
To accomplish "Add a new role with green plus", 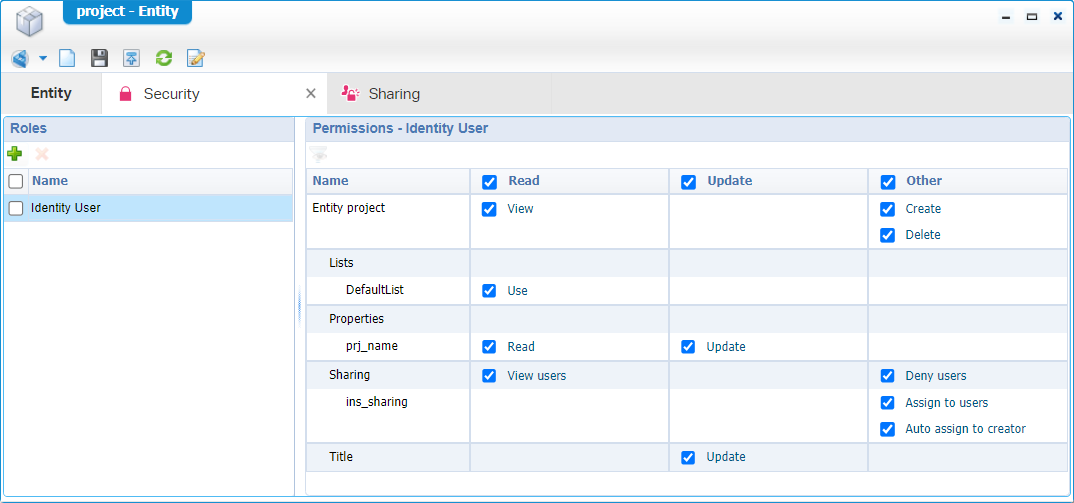I will pos(15,154).
